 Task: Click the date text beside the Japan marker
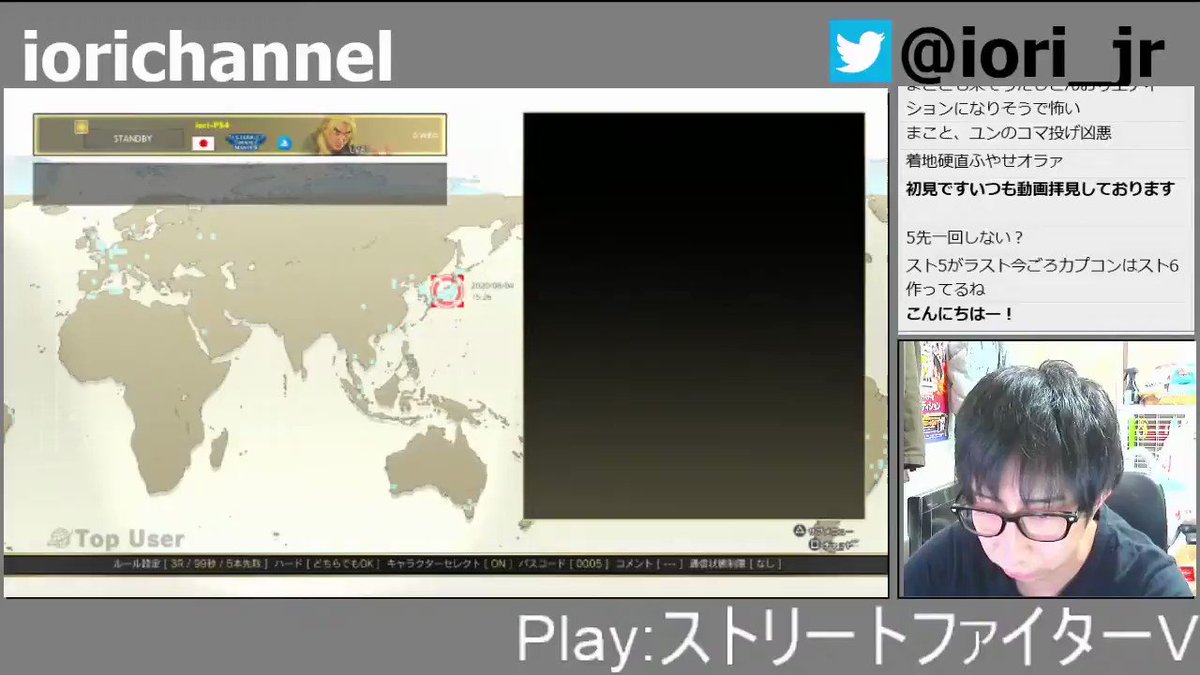(491, 285)
